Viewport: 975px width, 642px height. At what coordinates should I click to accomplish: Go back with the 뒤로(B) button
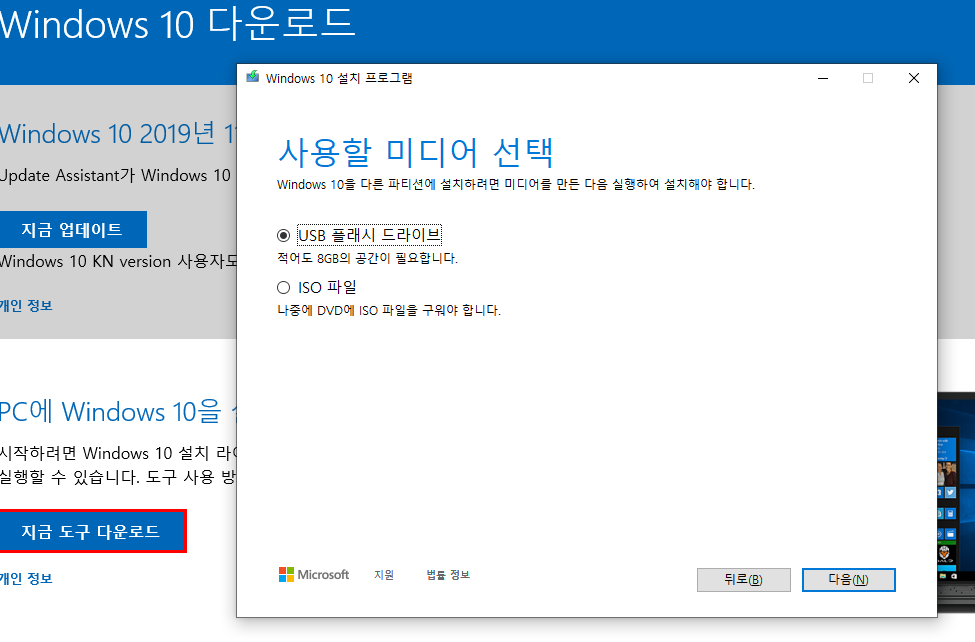click(x=744, y=580)
